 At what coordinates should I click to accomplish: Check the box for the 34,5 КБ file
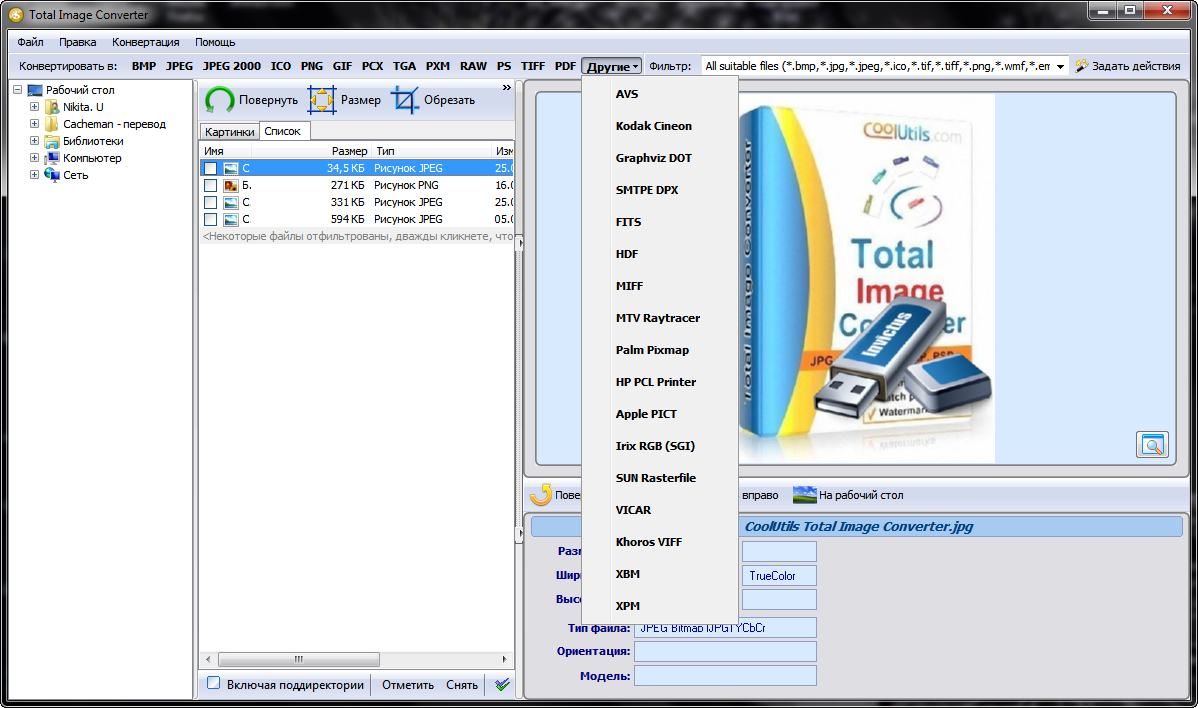tap(211, 168)
